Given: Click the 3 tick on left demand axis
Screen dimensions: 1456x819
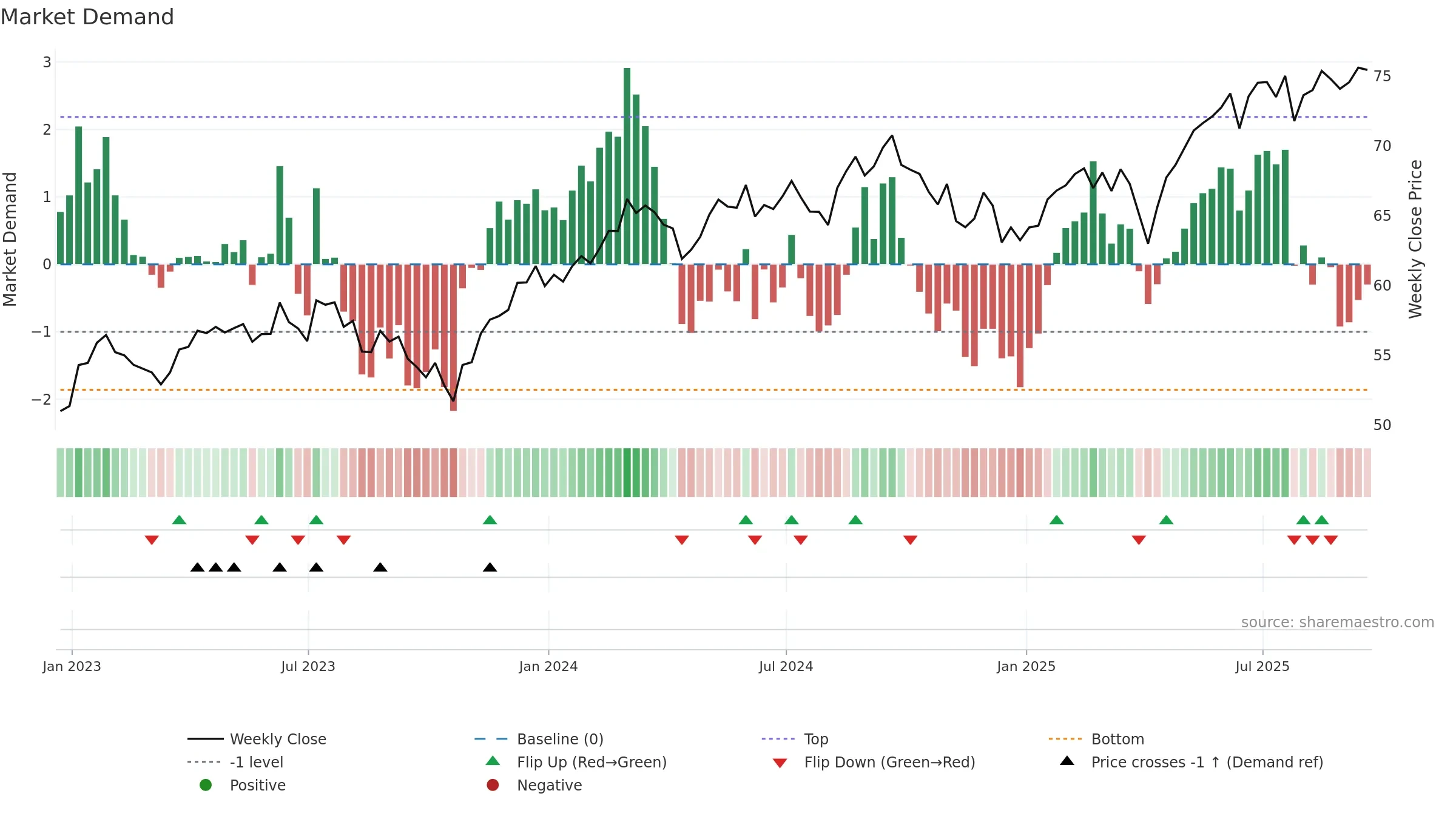Looking at the screenshot, I should tap(47, 62).
